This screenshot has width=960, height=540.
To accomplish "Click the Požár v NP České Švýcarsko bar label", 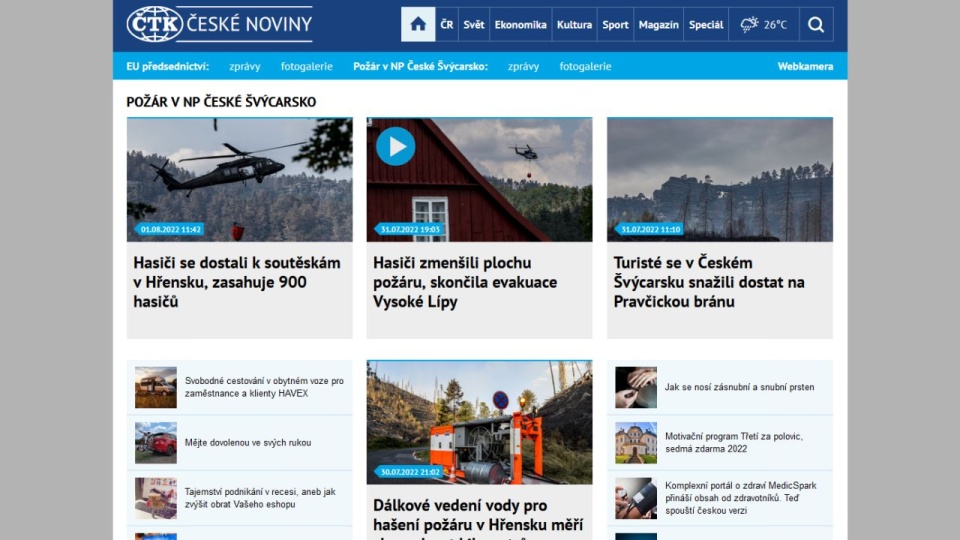I will click(421, 66).
